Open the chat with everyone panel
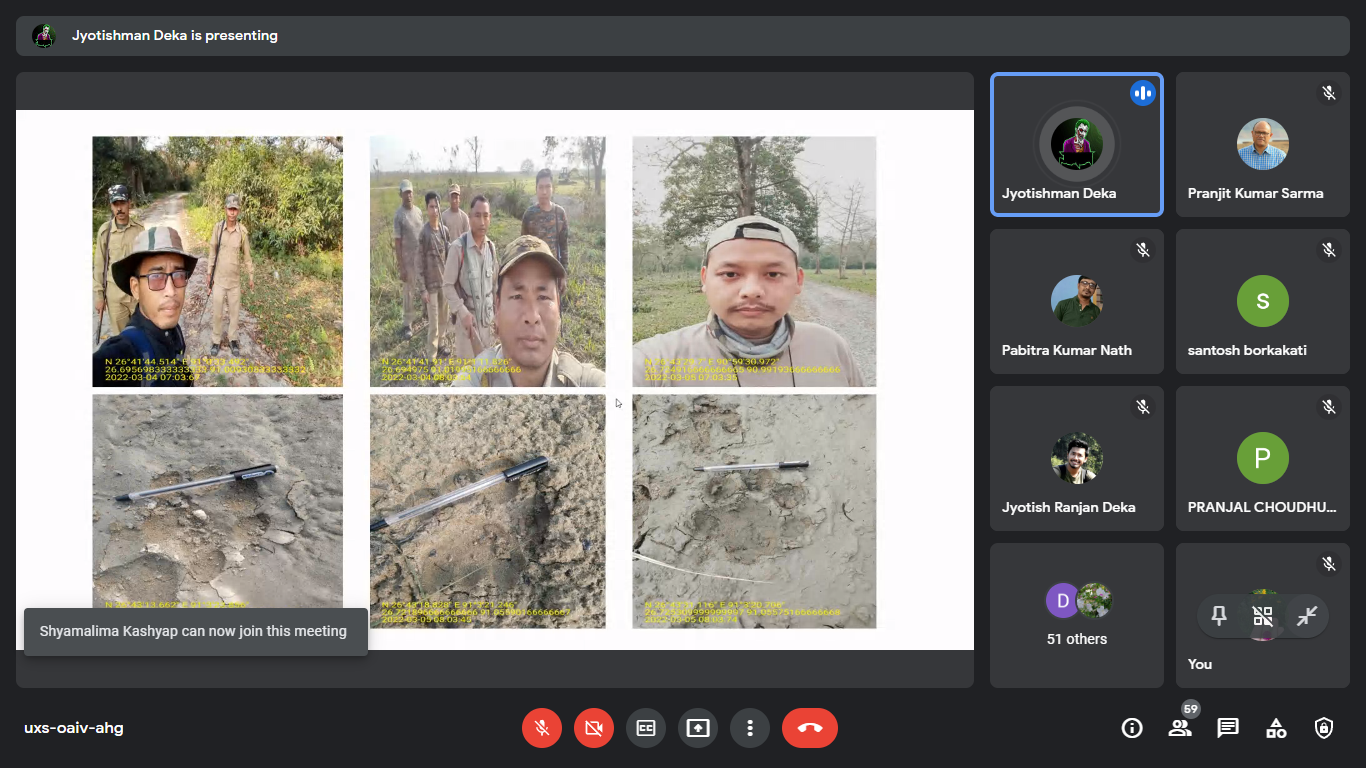 tap(1228, 728)
